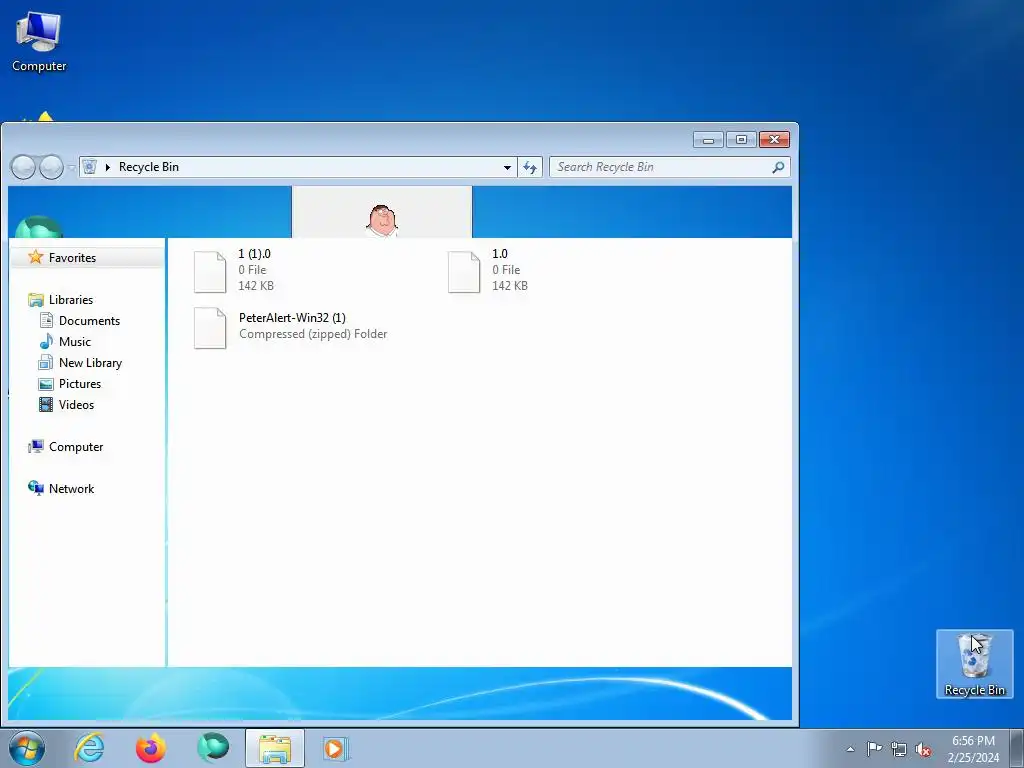1024x768 pixels.
Task: Click the Peter Griffin image in the banner
Action: 382,220
